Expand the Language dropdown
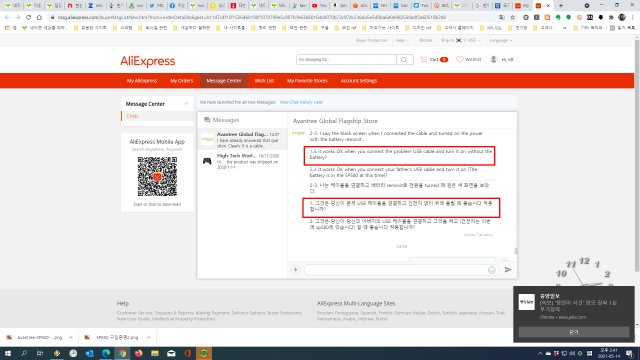This screenshot has width=640, height=360. click(500, 40)
